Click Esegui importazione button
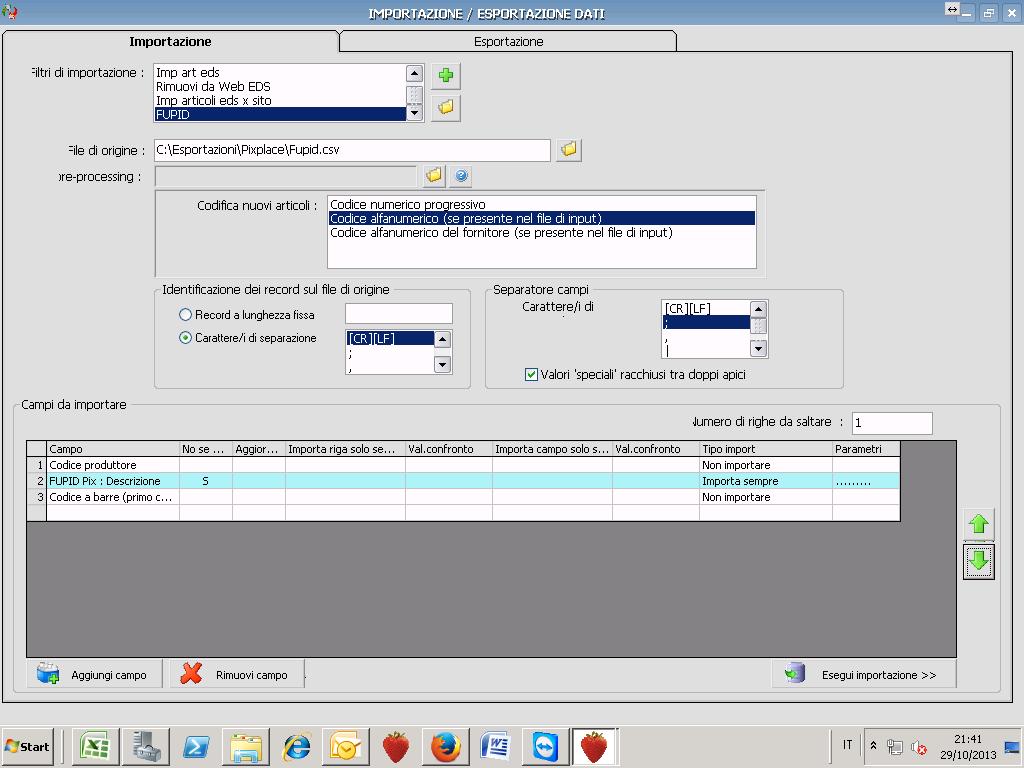The width and height of the screenshot is (1024, 768). coord(863,674)
